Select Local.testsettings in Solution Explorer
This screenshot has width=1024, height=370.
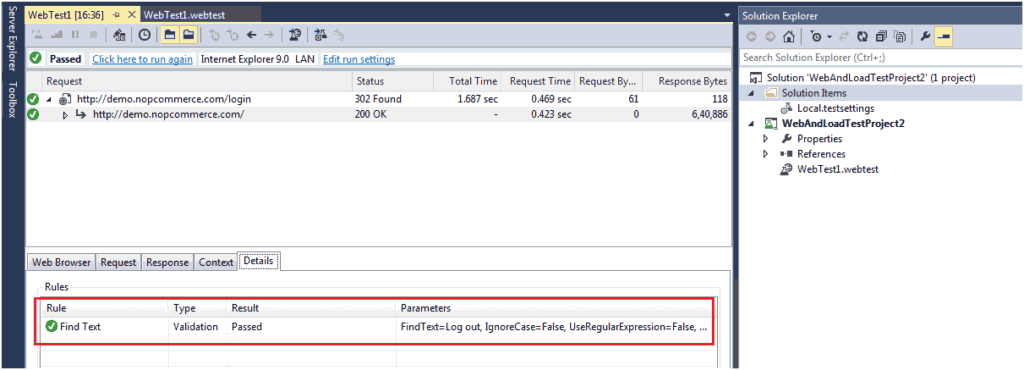coord(835,108)
